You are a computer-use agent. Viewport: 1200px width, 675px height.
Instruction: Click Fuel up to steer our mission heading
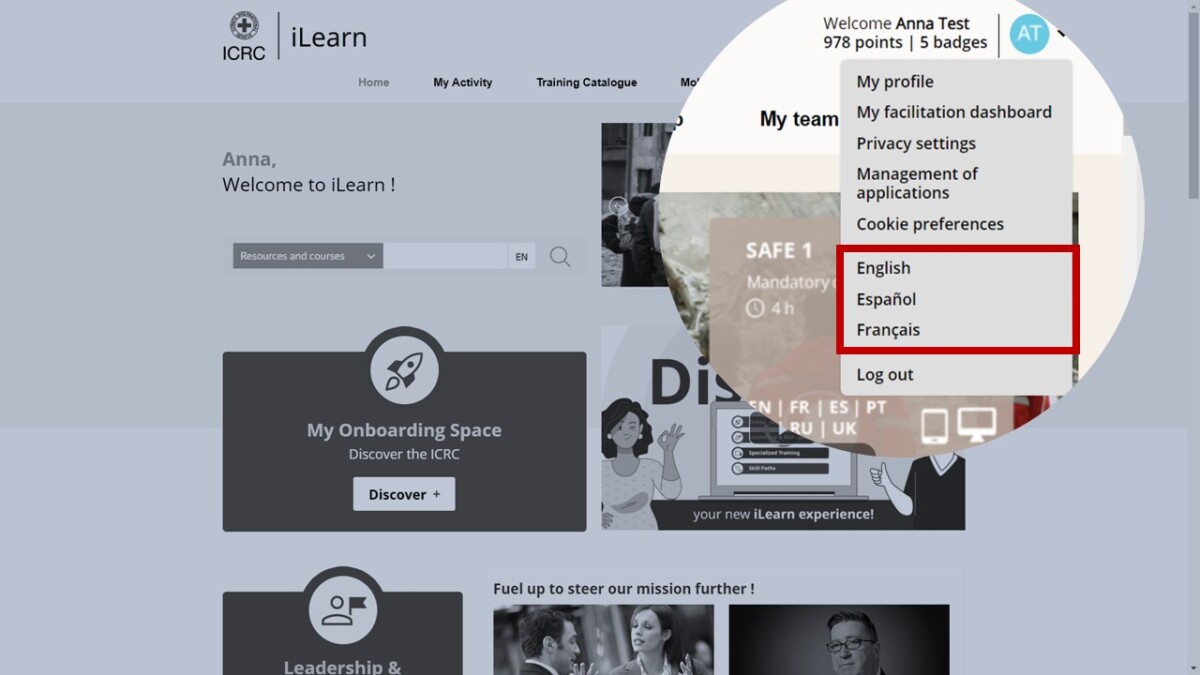click(624, 589)
